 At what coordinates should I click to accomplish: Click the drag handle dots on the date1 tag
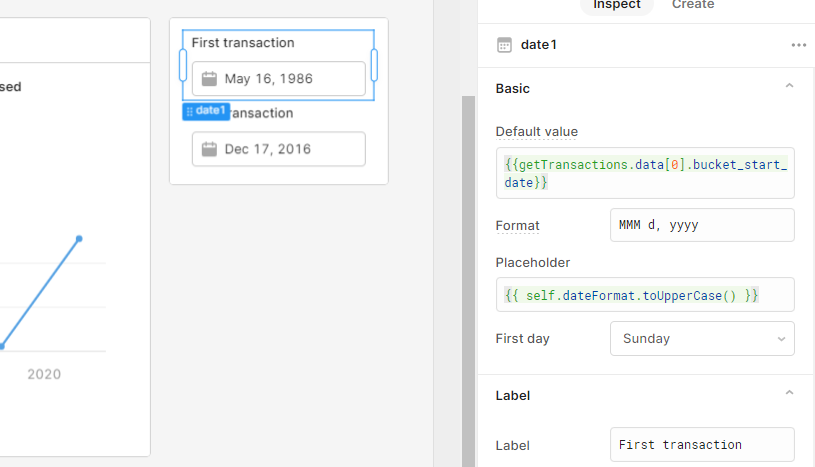[x=190, y=111]
